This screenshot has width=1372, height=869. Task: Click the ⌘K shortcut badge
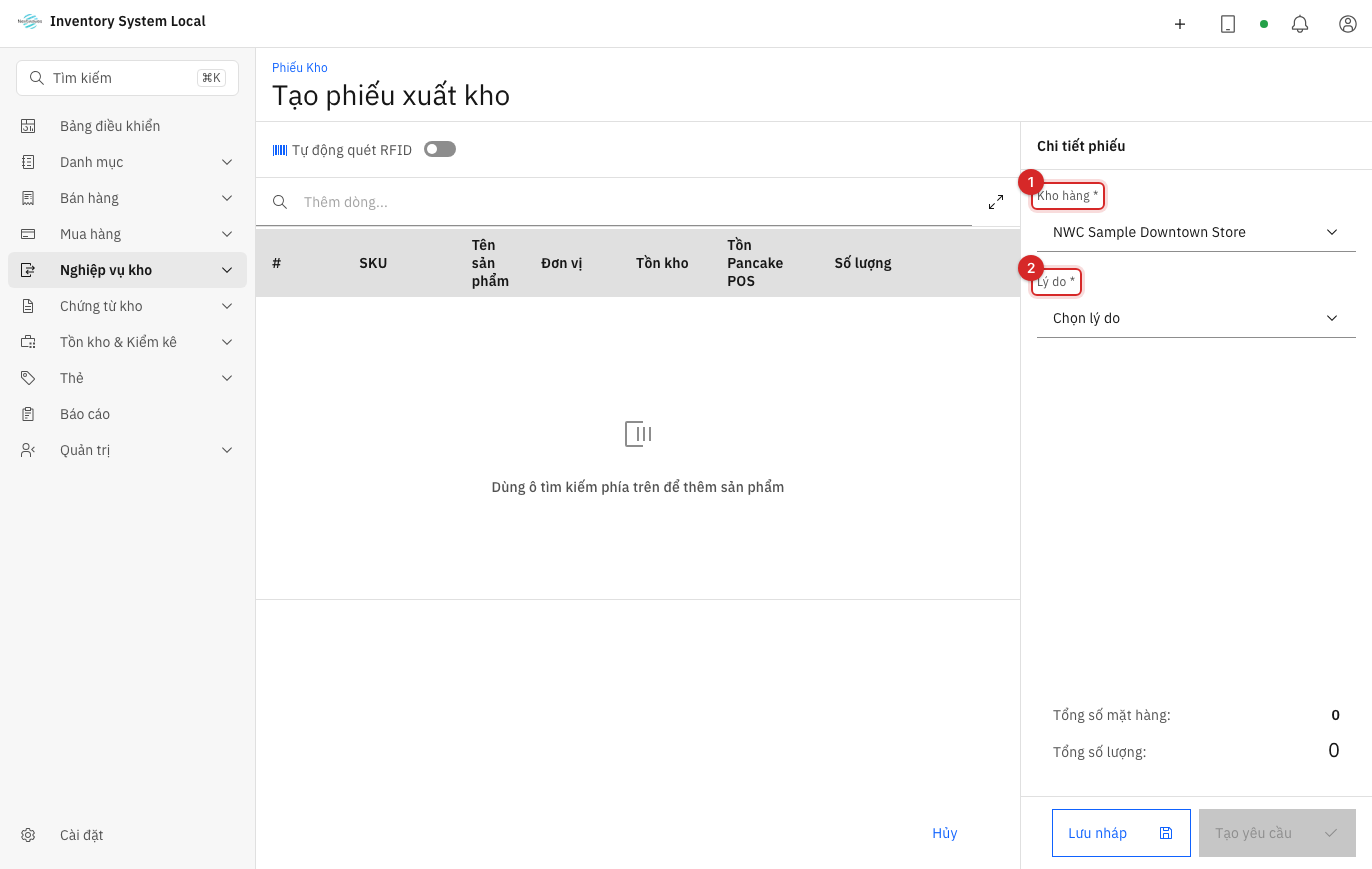click(x=211, y=78)
